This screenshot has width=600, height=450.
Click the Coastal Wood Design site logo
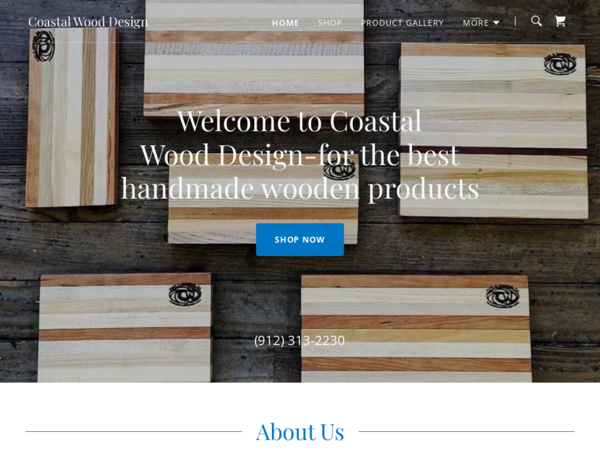(88, 22)
